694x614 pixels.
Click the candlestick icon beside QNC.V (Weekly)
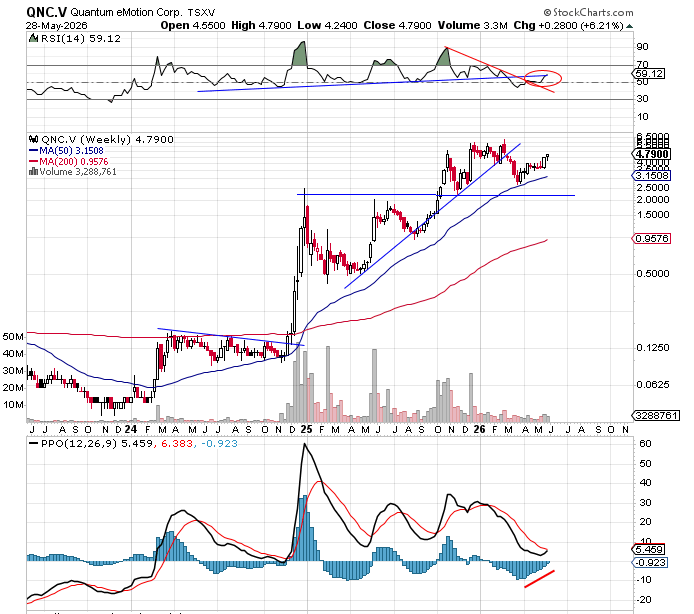[33, 139]
